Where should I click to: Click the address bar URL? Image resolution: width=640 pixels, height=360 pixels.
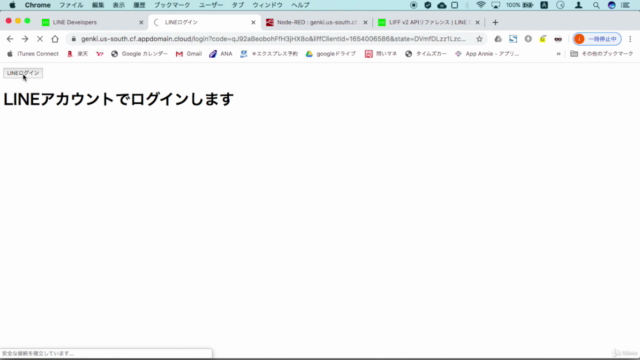(273, 39)
